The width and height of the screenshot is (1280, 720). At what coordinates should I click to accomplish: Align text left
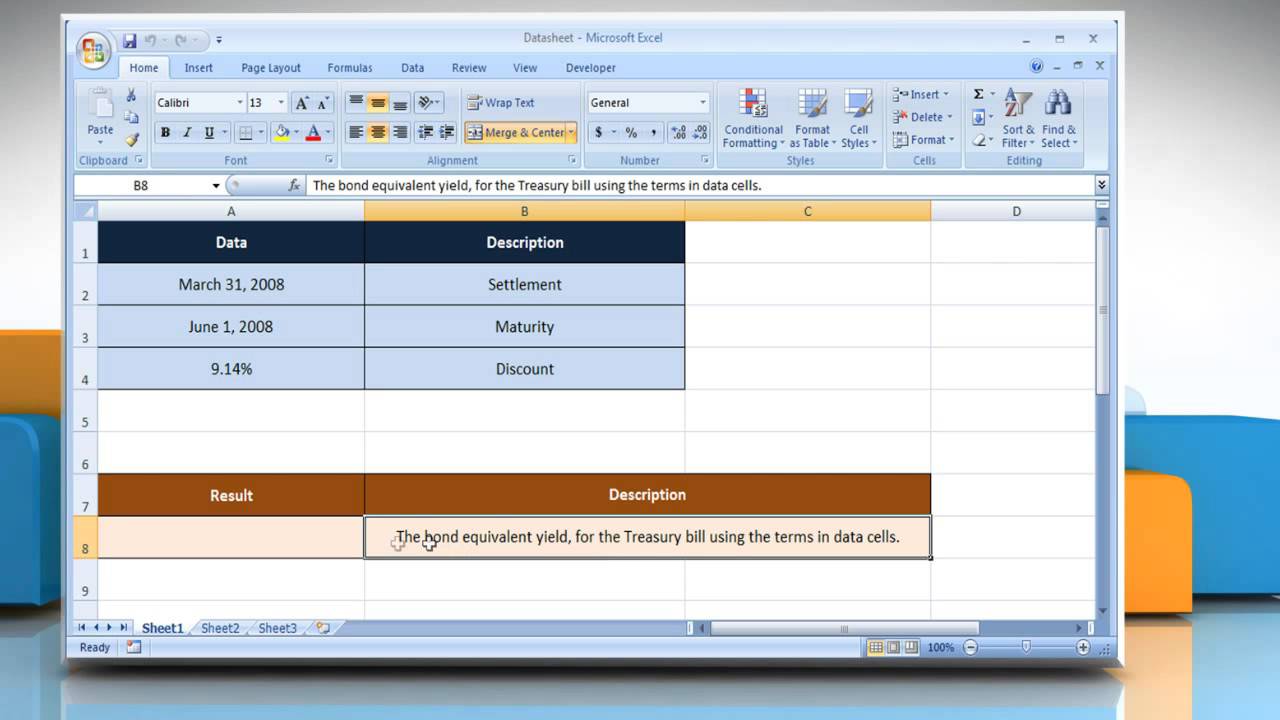click(x=355, y=132)
